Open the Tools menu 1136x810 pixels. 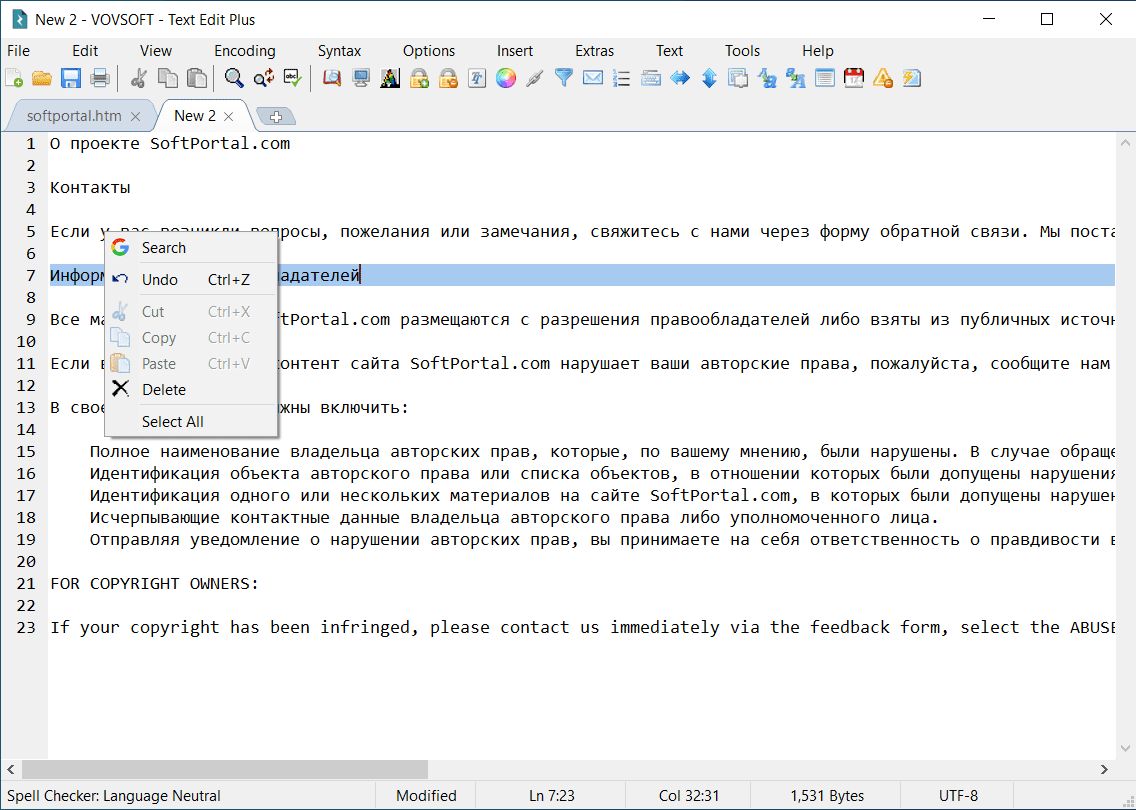(743, 51)
